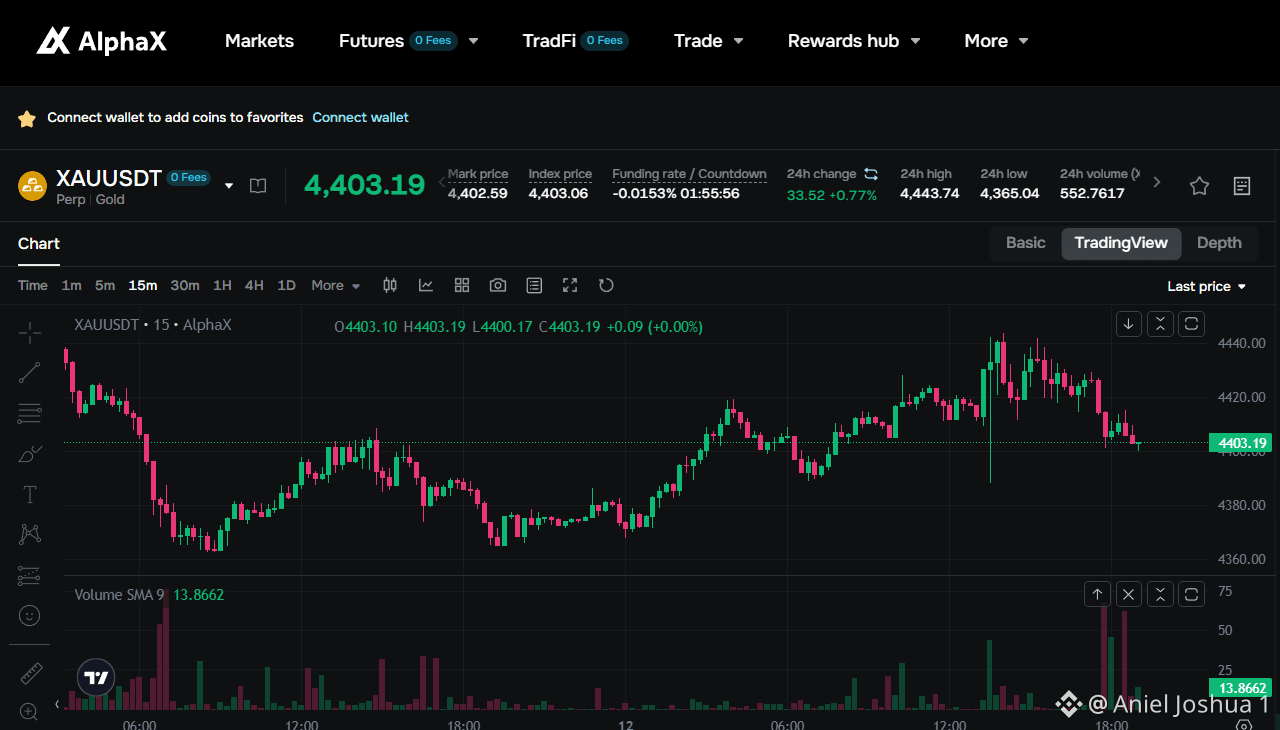Collapse the volume pane
The height and width of the screenshot is (730, 1280).
coord(1160,595)
